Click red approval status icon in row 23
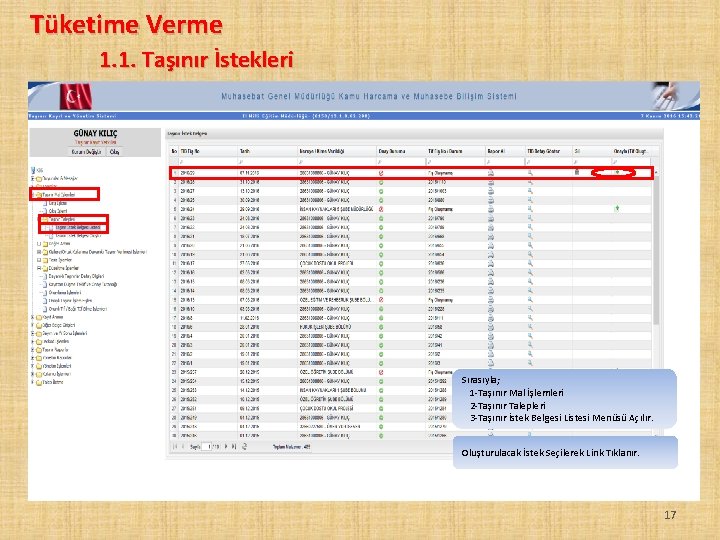The width and height of the screenshot is (720, 540). [381, 372]
